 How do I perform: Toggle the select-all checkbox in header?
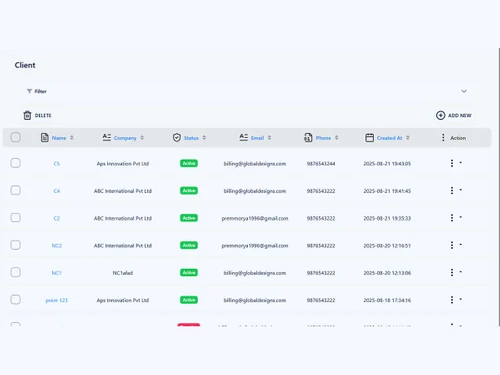(15, 137)
